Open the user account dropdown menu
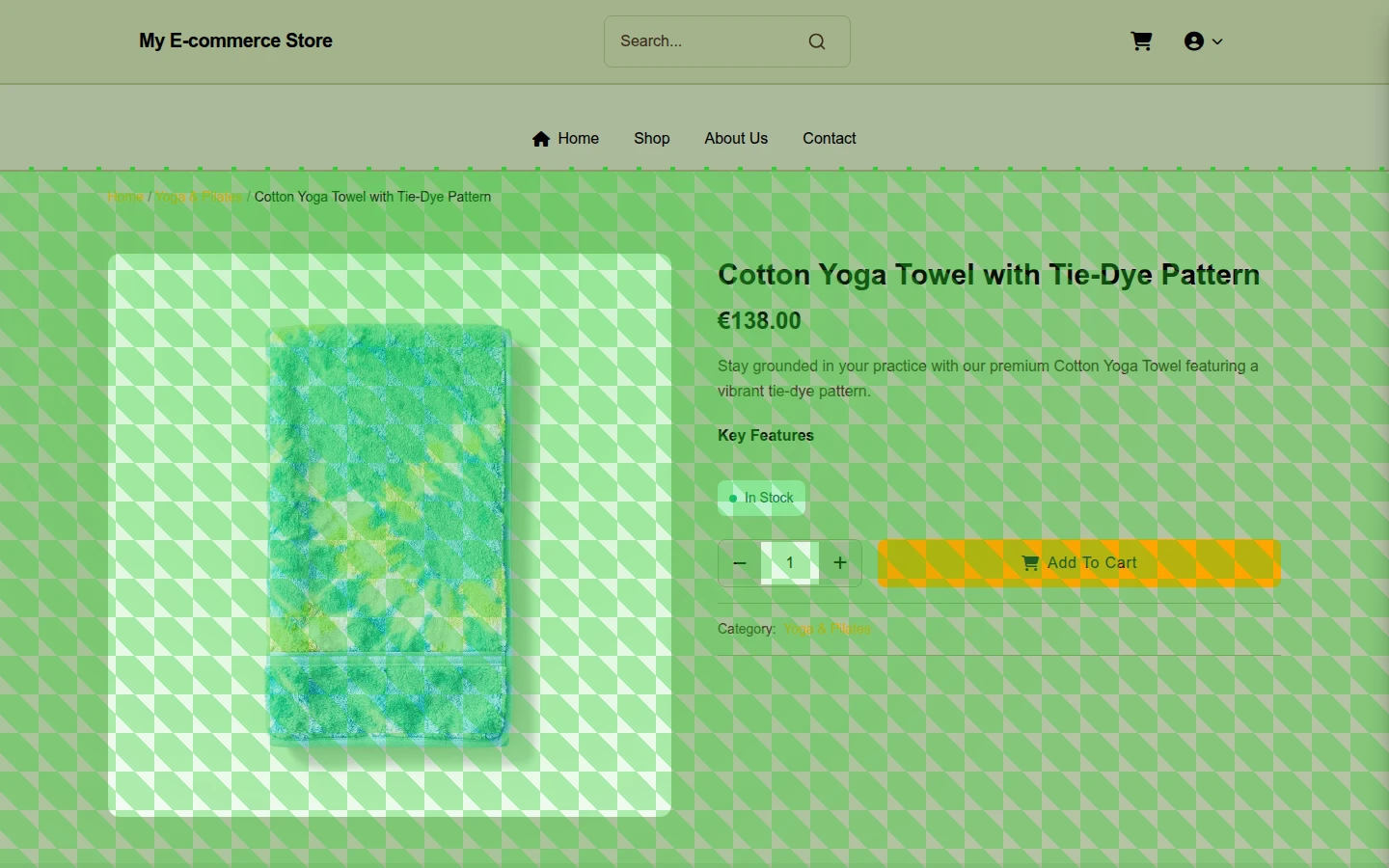The image size is (1389, 868). click(1204, 41)
